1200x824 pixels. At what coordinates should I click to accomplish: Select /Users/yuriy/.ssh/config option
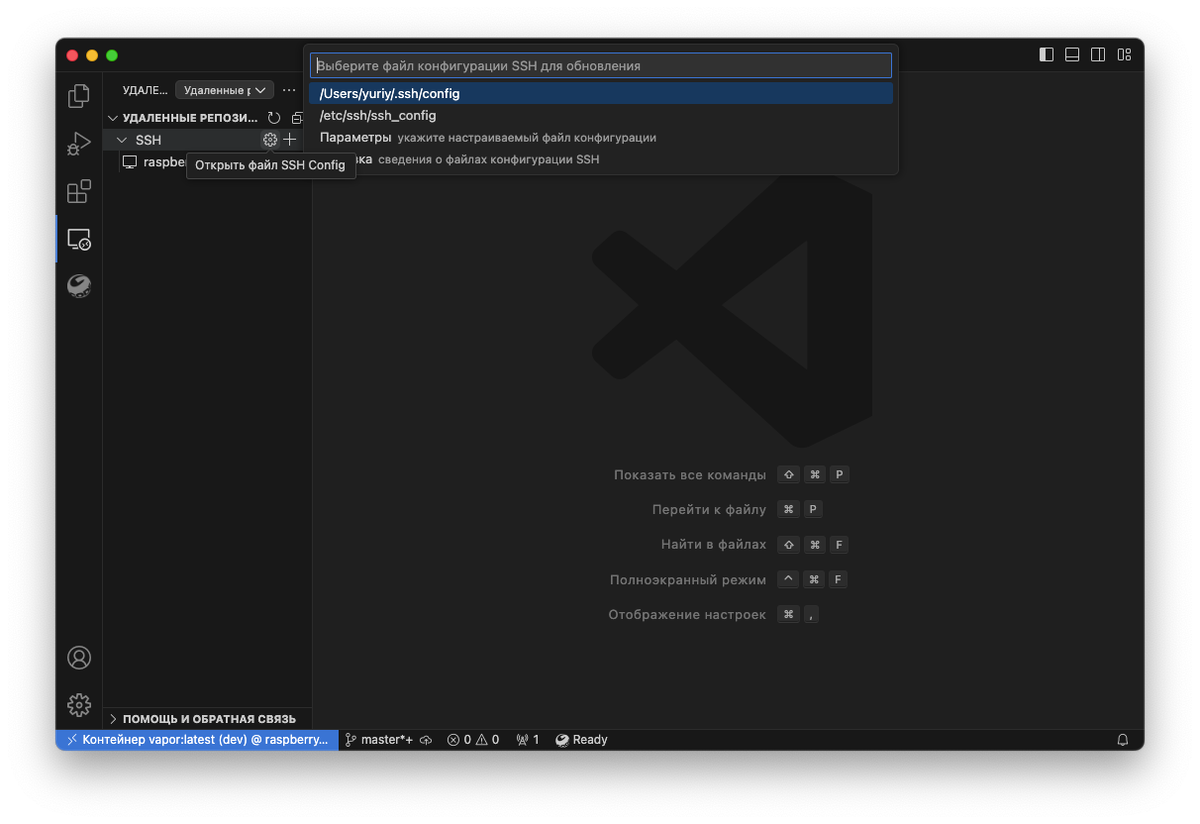click(601, 93)
